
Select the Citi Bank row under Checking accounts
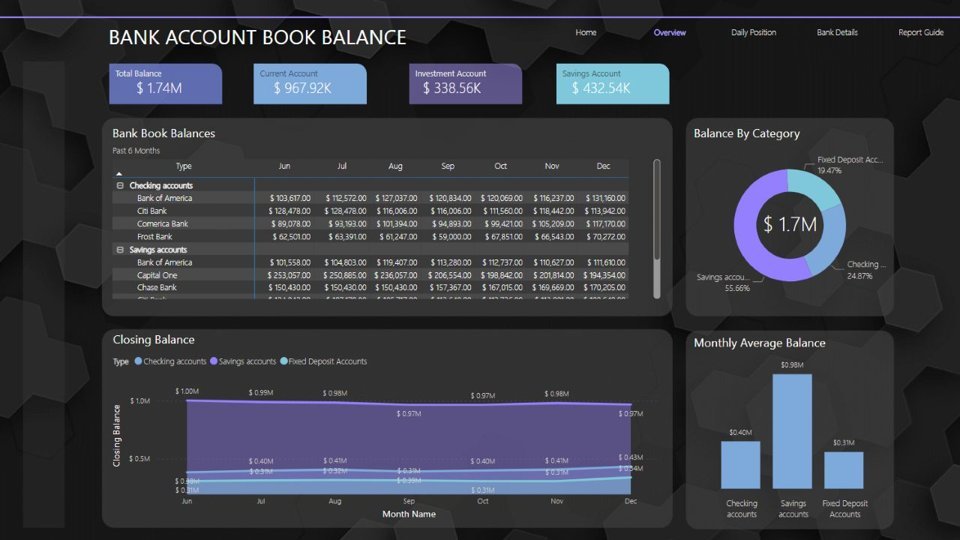[x=151, y=211]
